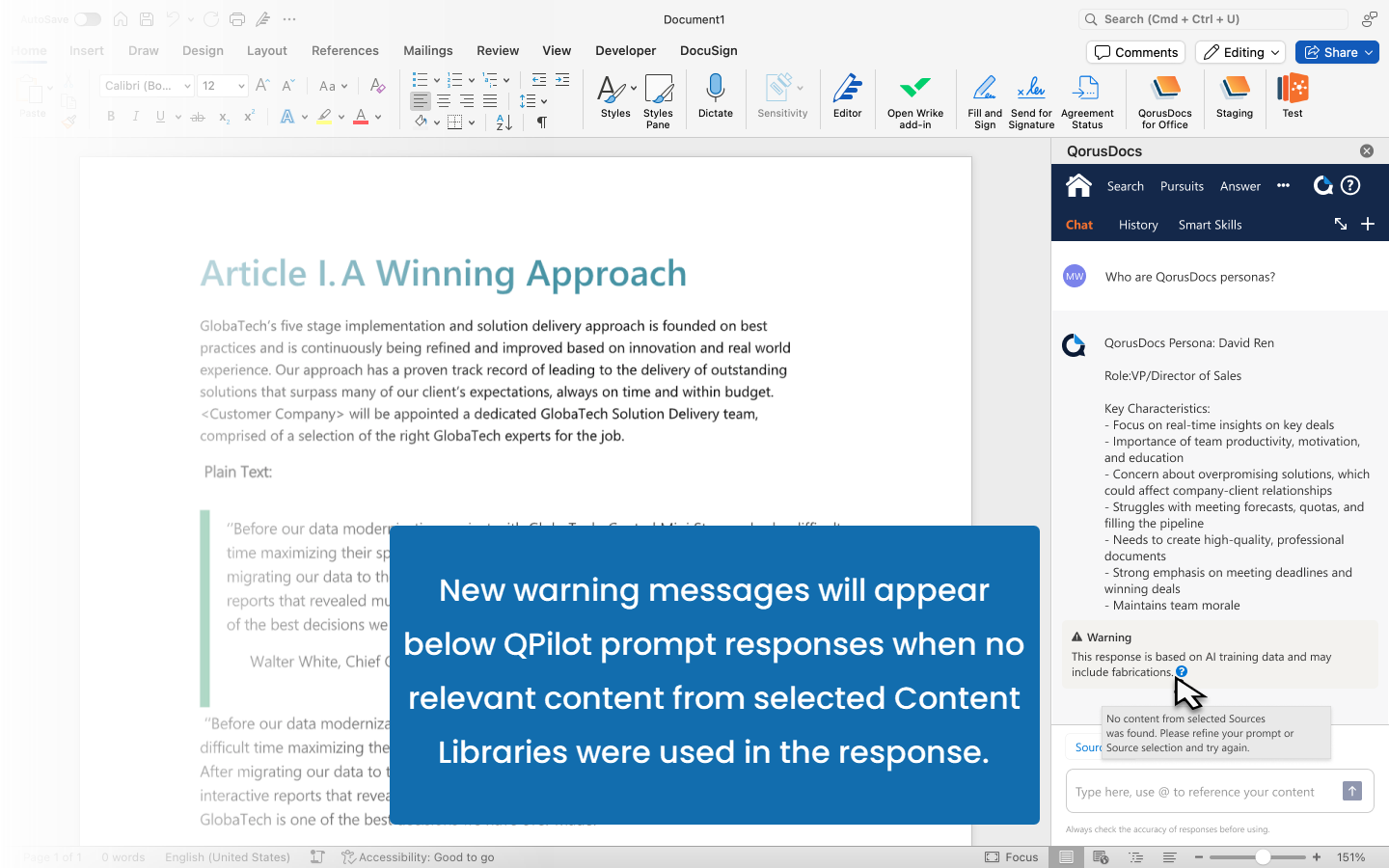
Task: Click the warning info question icon
Action: coord(1182,671)
